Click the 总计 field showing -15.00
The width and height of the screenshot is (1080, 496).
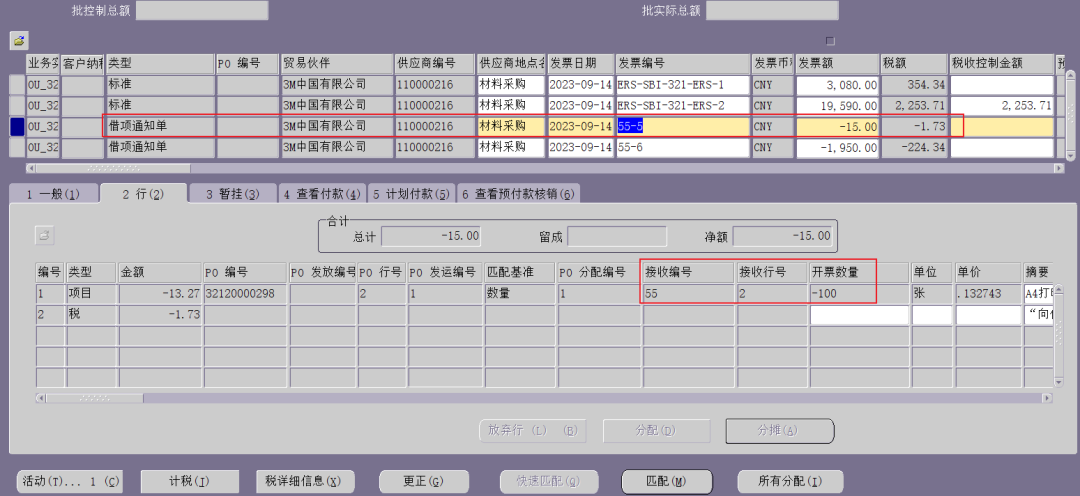(431, 237)
